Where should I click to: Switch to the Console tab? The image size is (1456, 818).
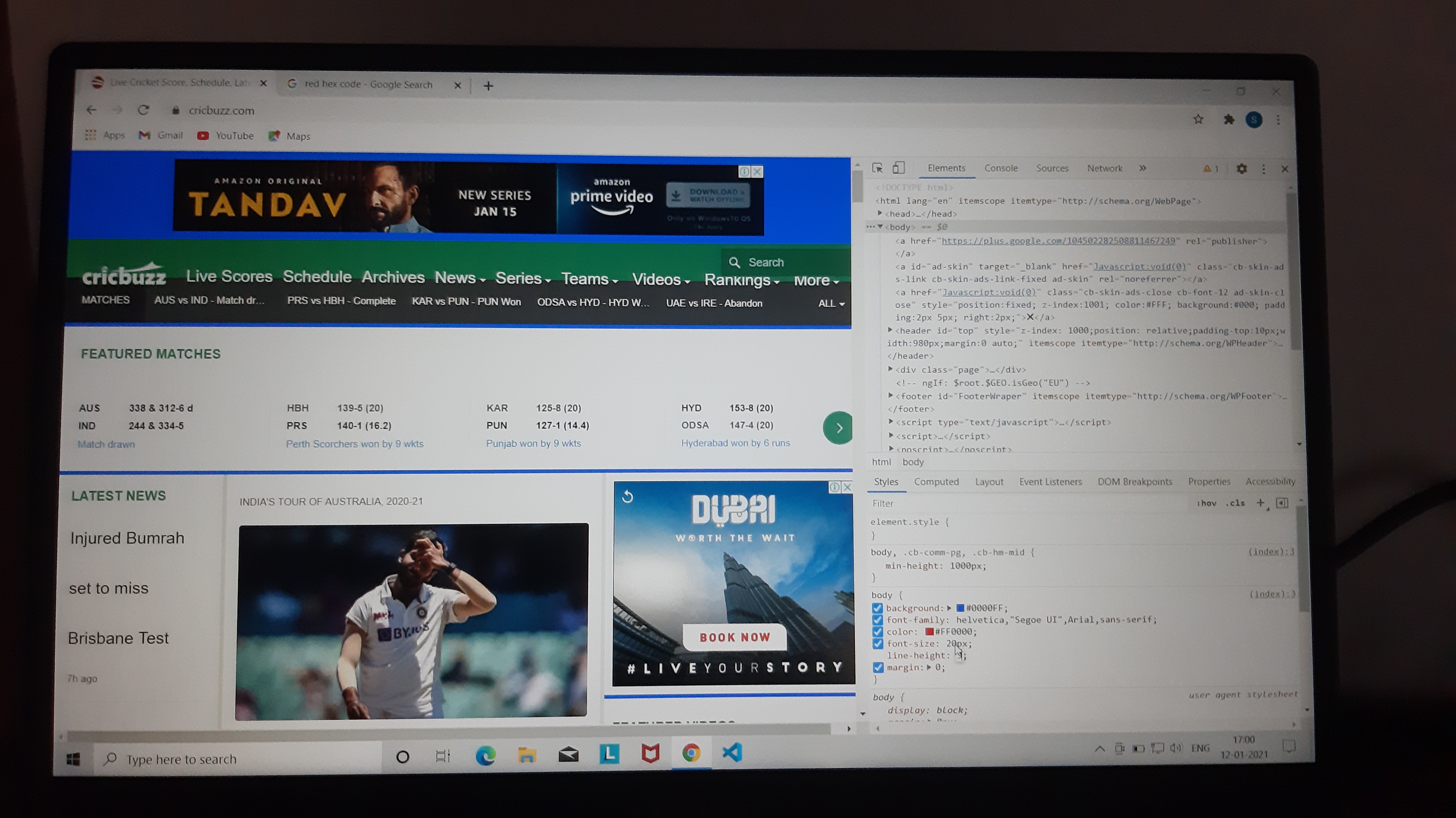tap(1000, 168)
